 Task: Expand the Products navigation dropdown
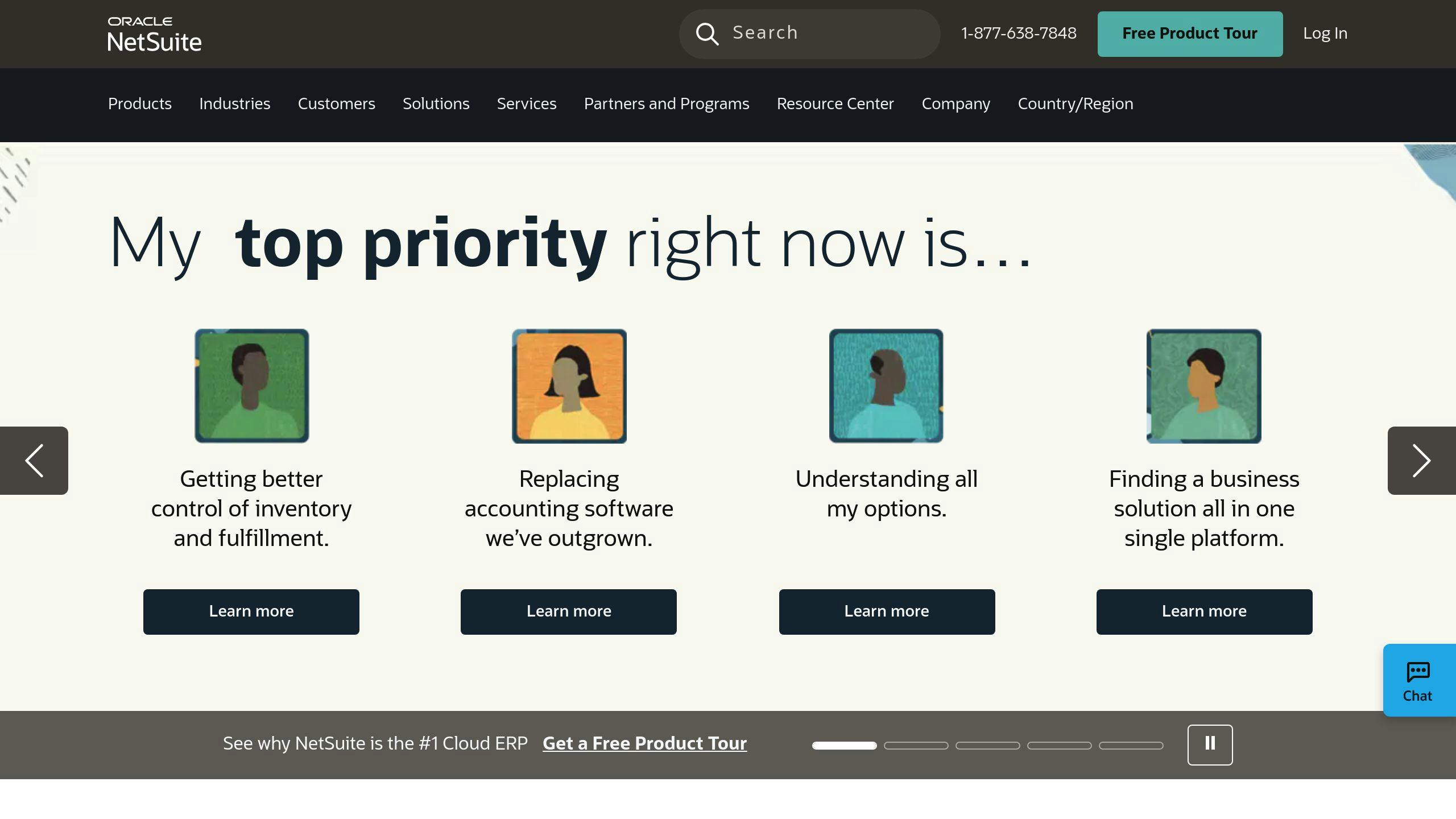[x=140, y=104]
